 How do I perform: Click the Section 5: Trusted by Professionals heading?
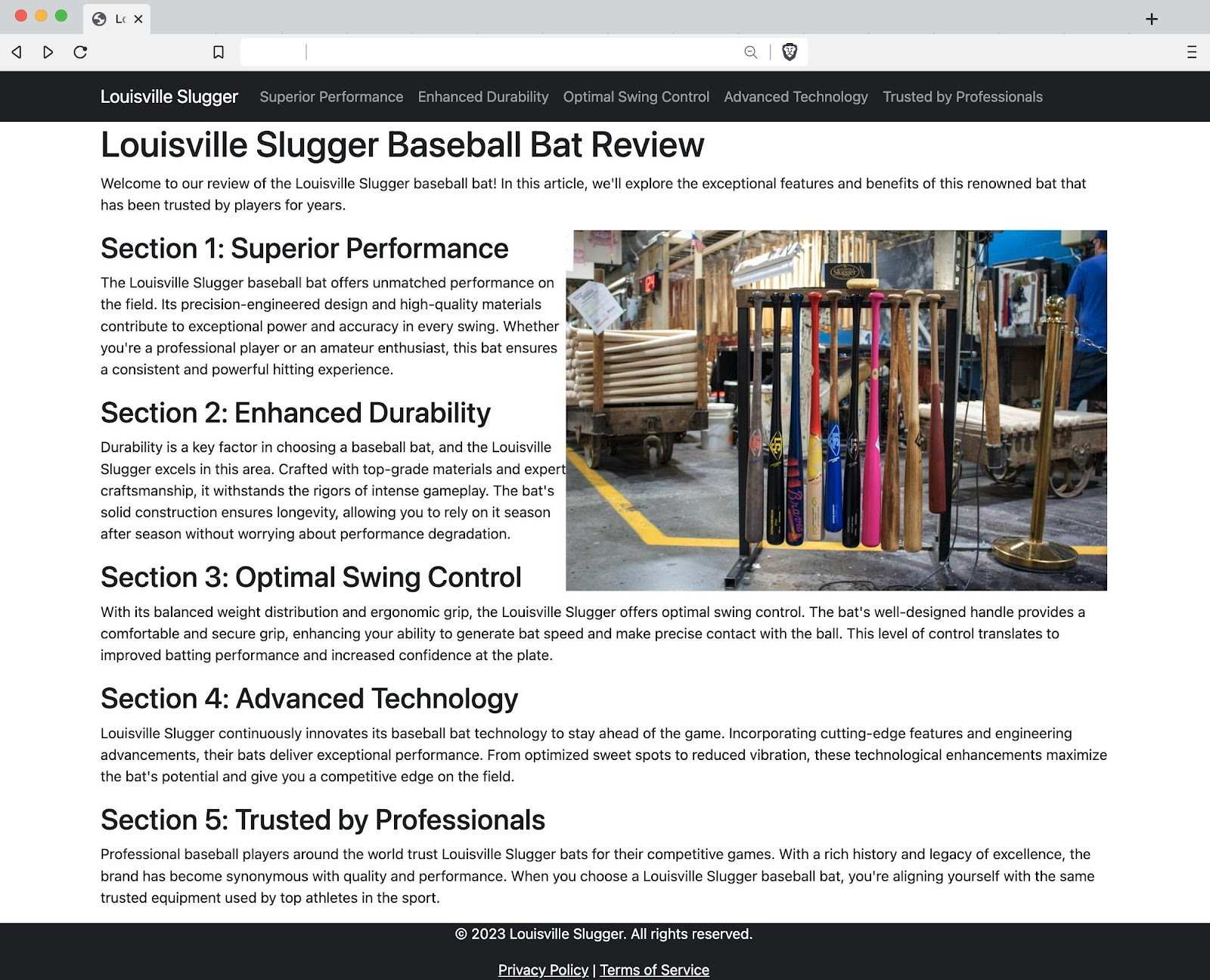click(323, 820)
